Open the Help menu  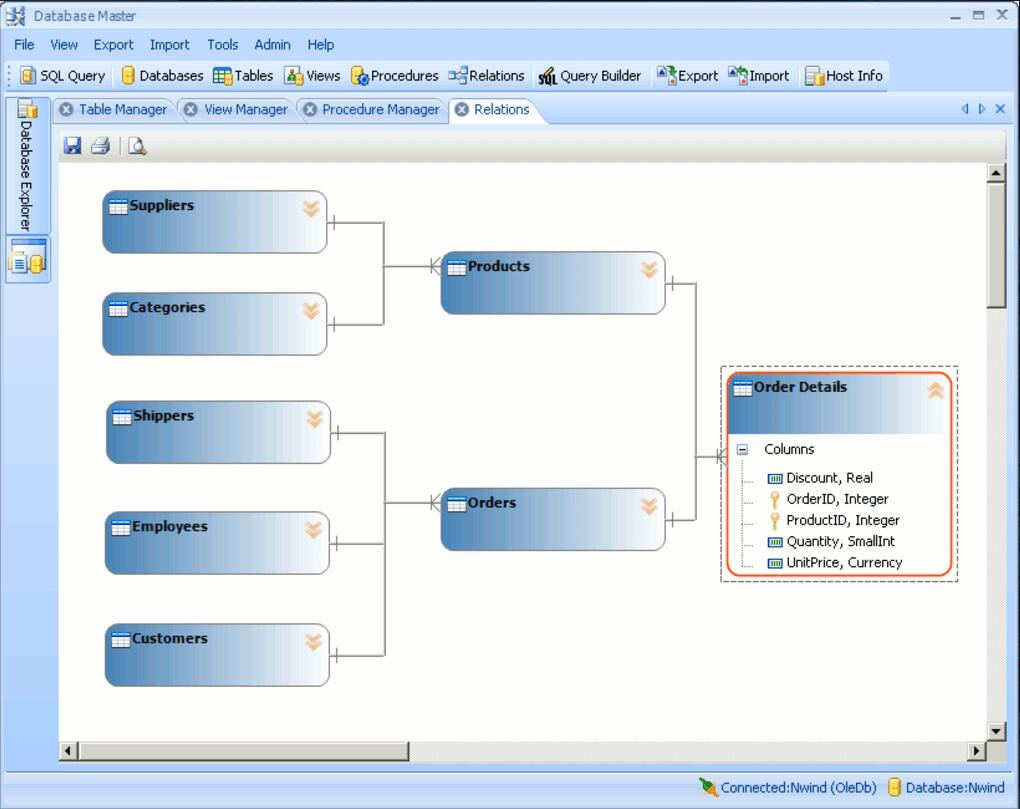tap(321, 45)
